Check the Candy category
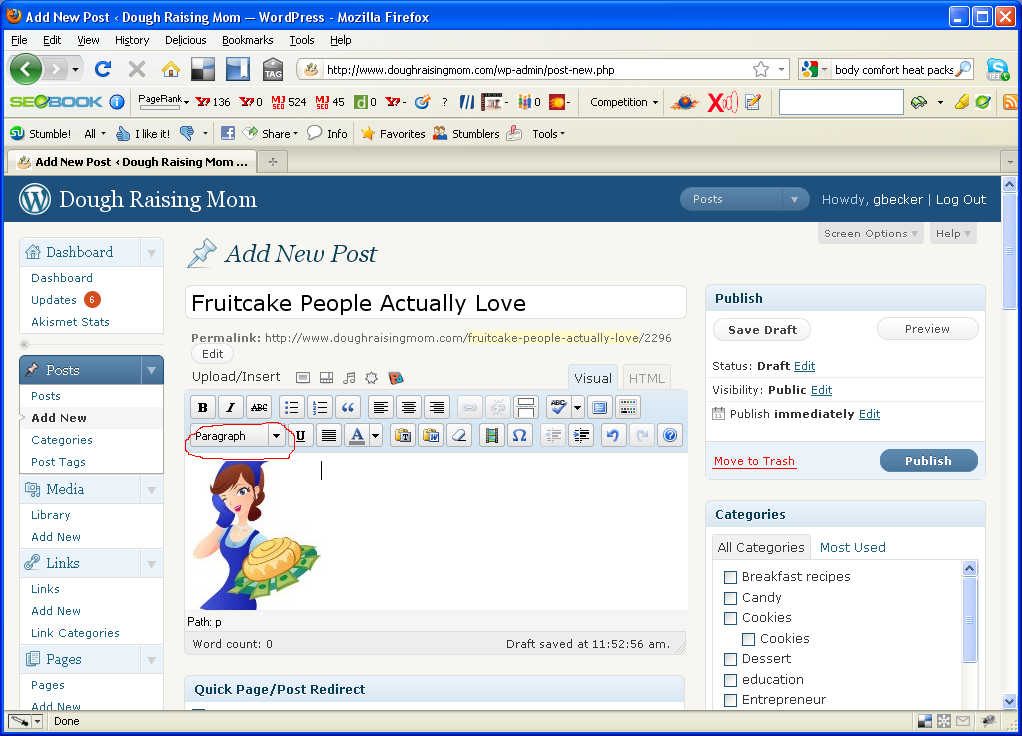 pos(731,598)
